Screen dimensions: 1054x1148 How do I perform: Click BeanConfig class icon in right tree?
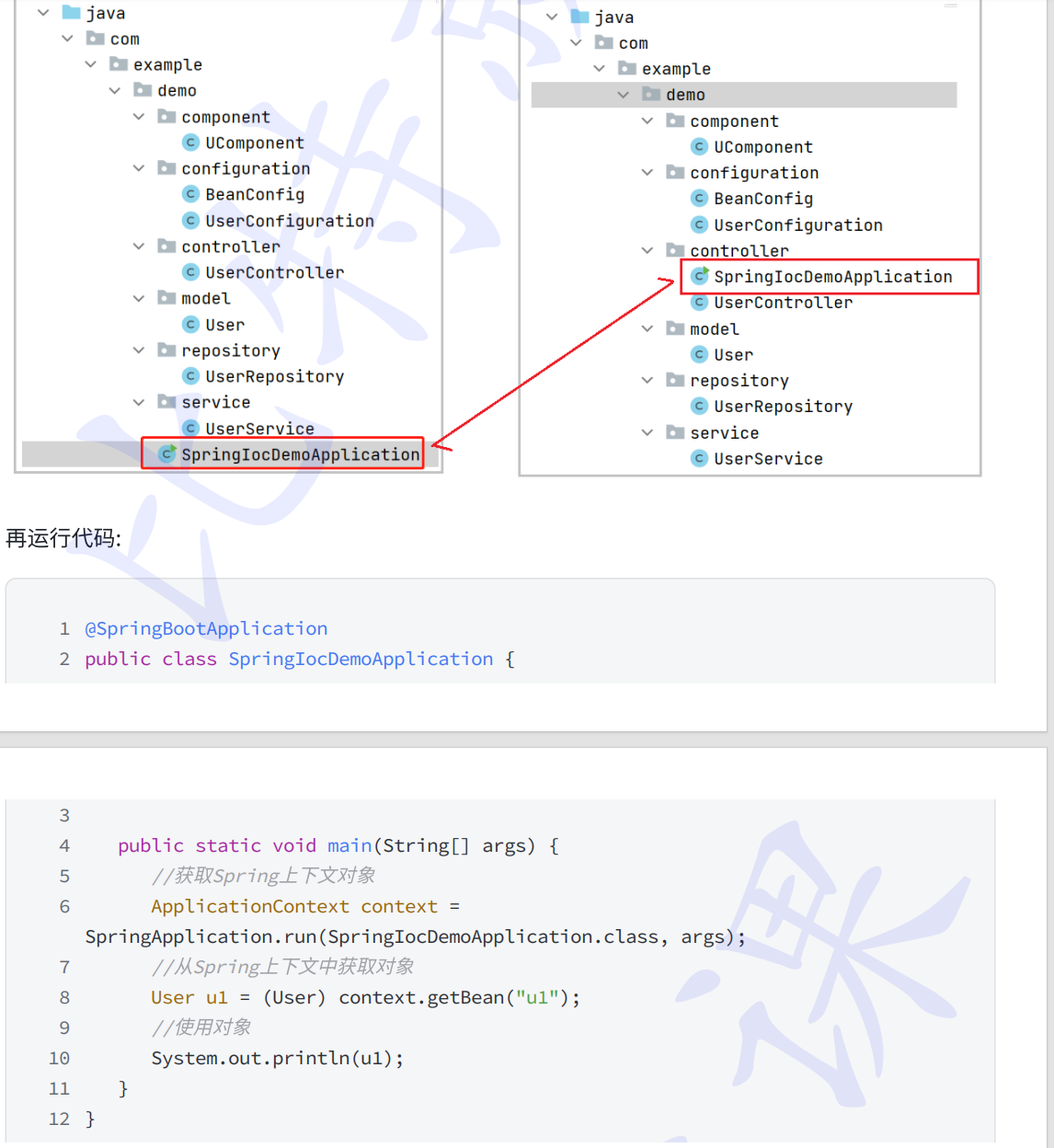click(x=700, y=199)
